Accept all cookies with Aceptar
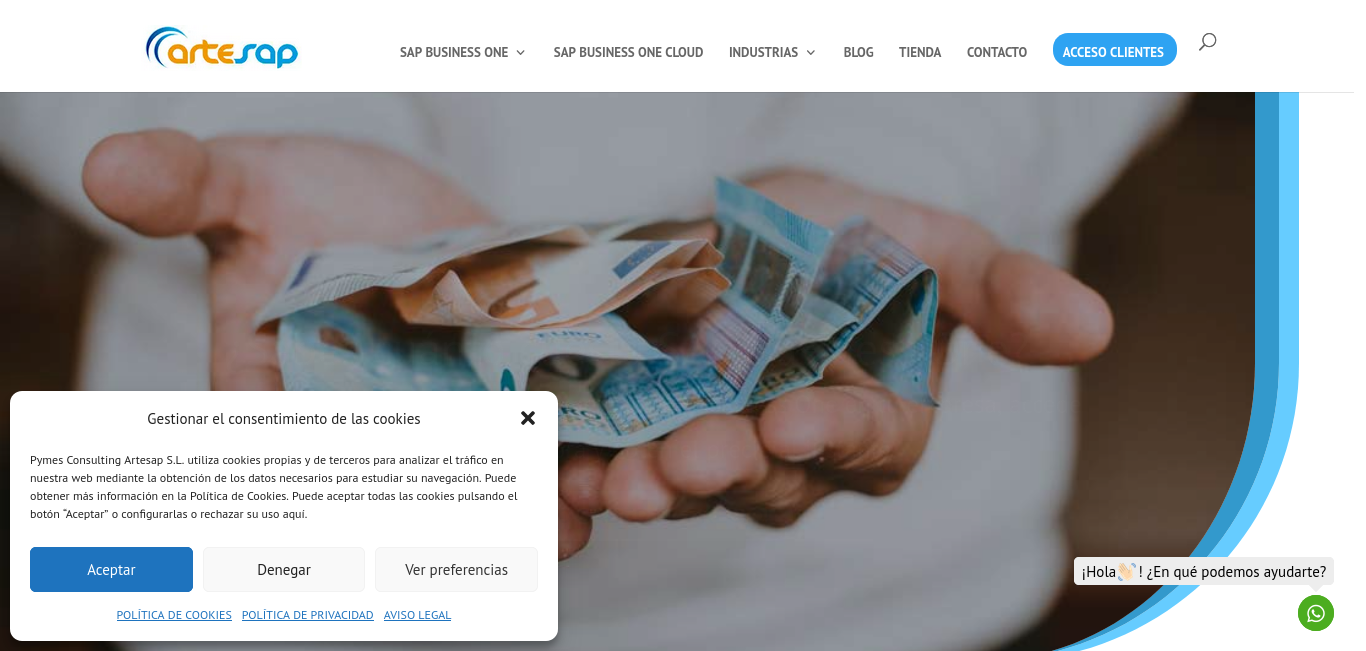The width and height of the screenshot is (1366, 651). (111, 569)
